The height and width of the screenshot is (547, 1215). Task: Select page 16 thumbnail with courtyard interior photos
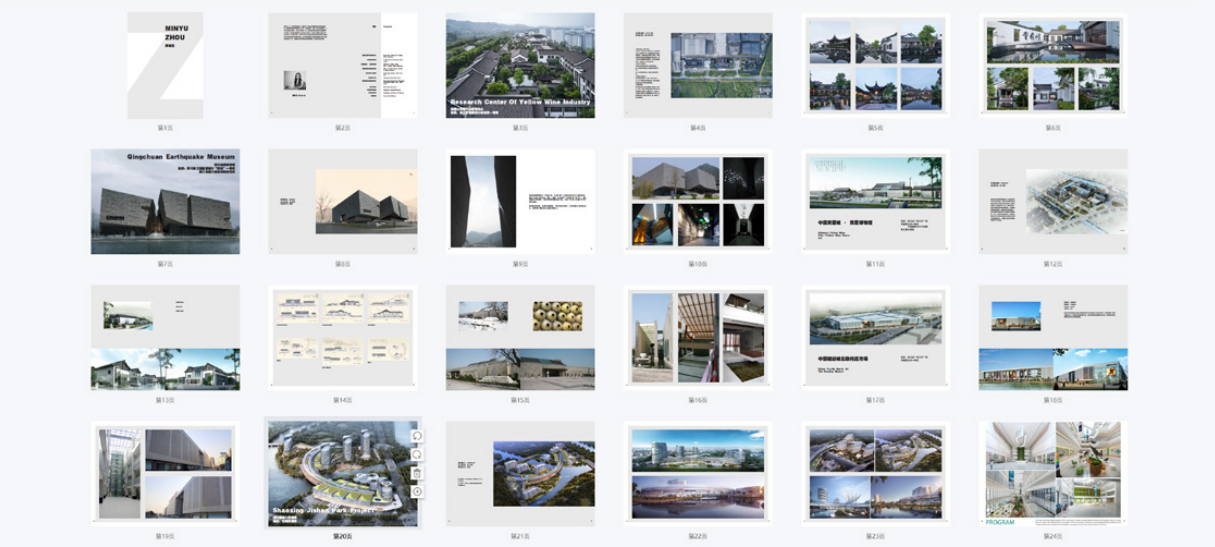(x=698, y=338)
